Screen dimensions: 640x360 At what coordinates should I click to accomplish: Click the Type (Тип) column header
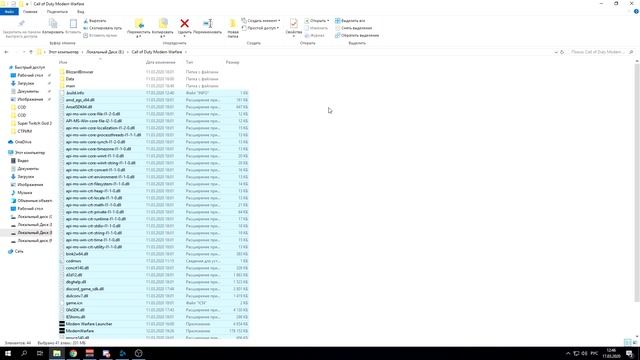pyautogui.click(x=189, y=62)
